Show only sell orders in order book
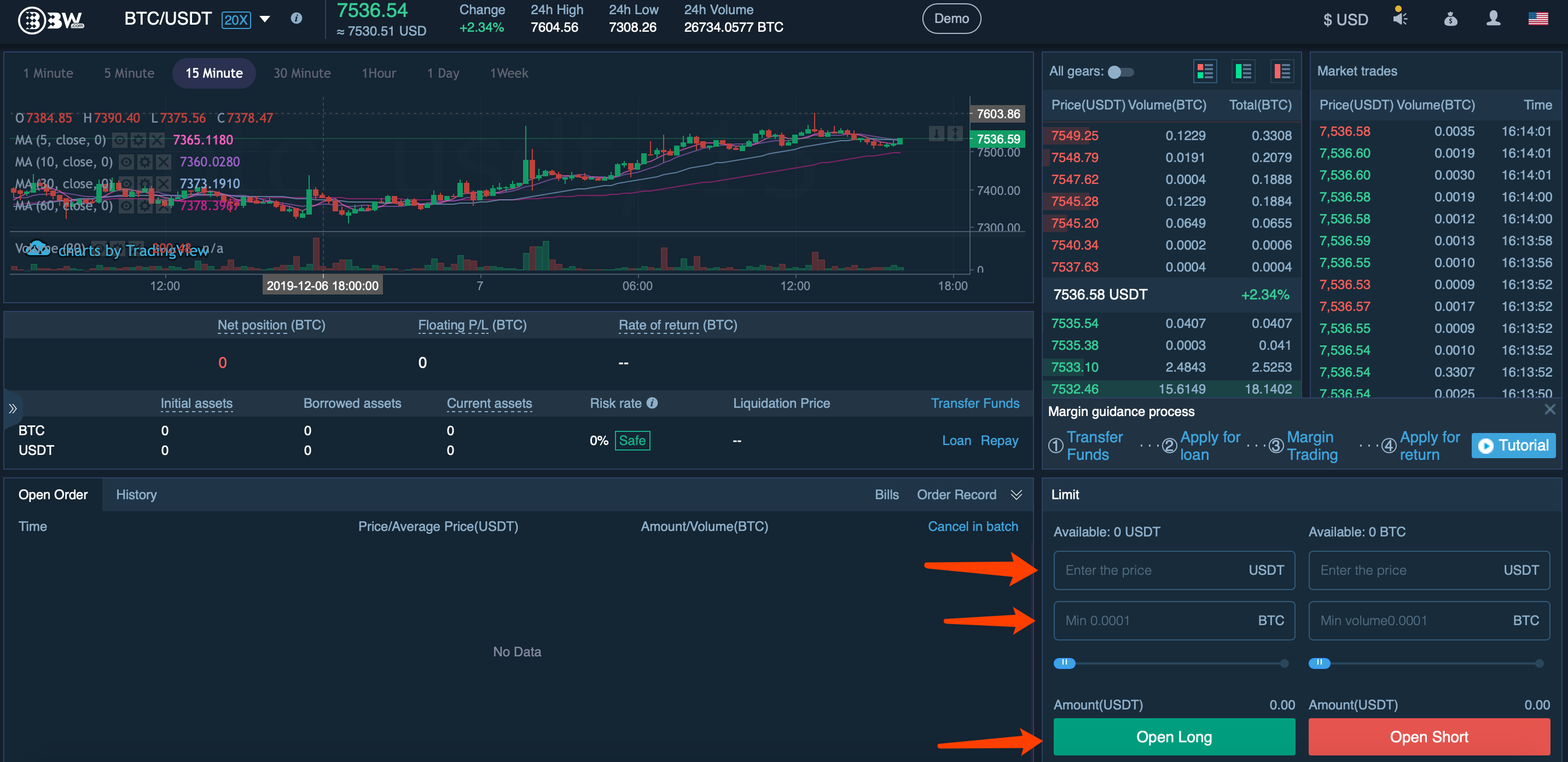This screenshot has width=1568, height=762. [x=1282, y=71]
